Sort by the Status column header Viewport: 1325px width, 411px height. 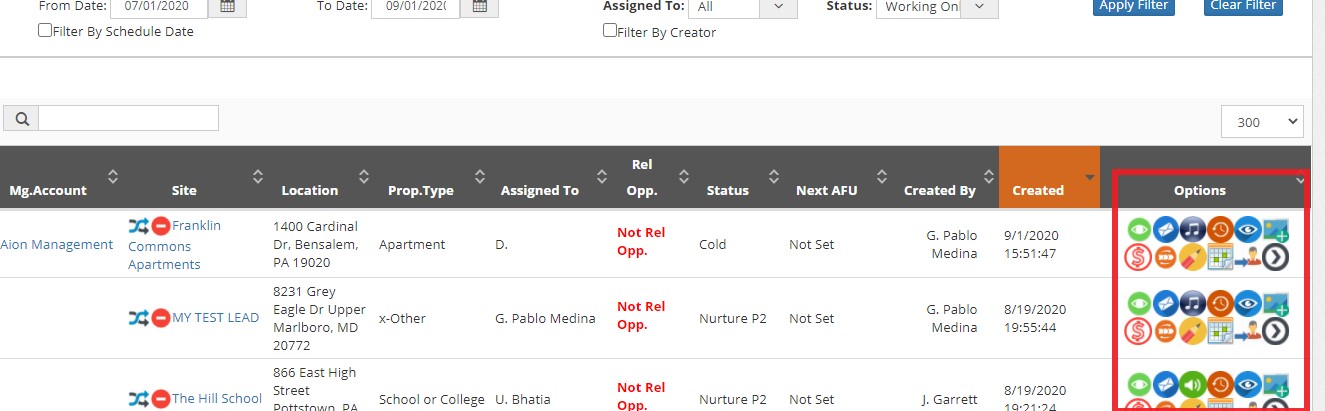coord(727,190)
